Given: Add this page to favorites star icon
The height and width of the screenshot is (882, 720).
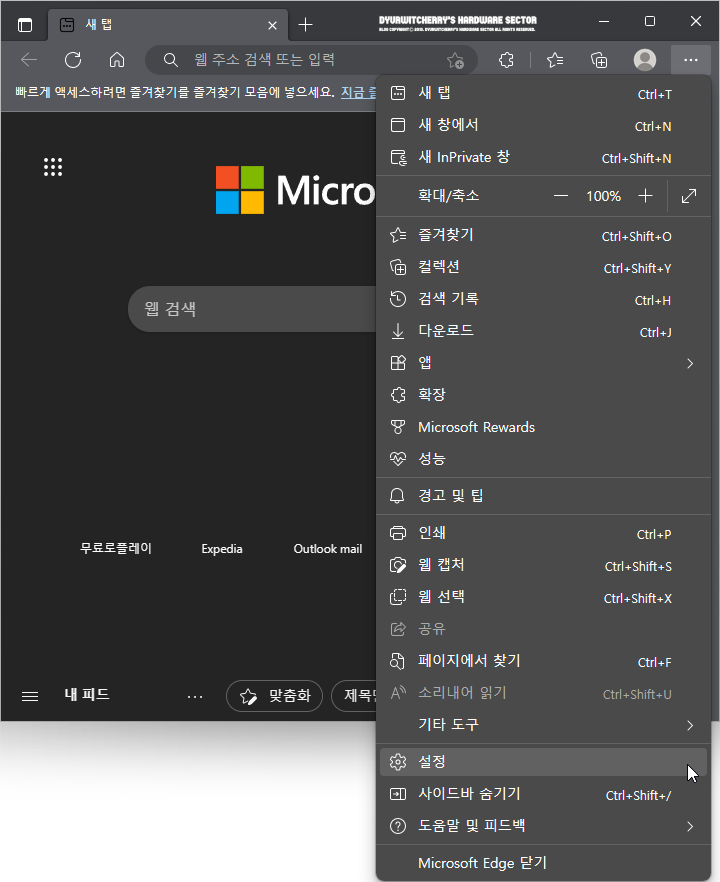Looking at the screenshot, I should pyautogui.click(x=455, y=60).
